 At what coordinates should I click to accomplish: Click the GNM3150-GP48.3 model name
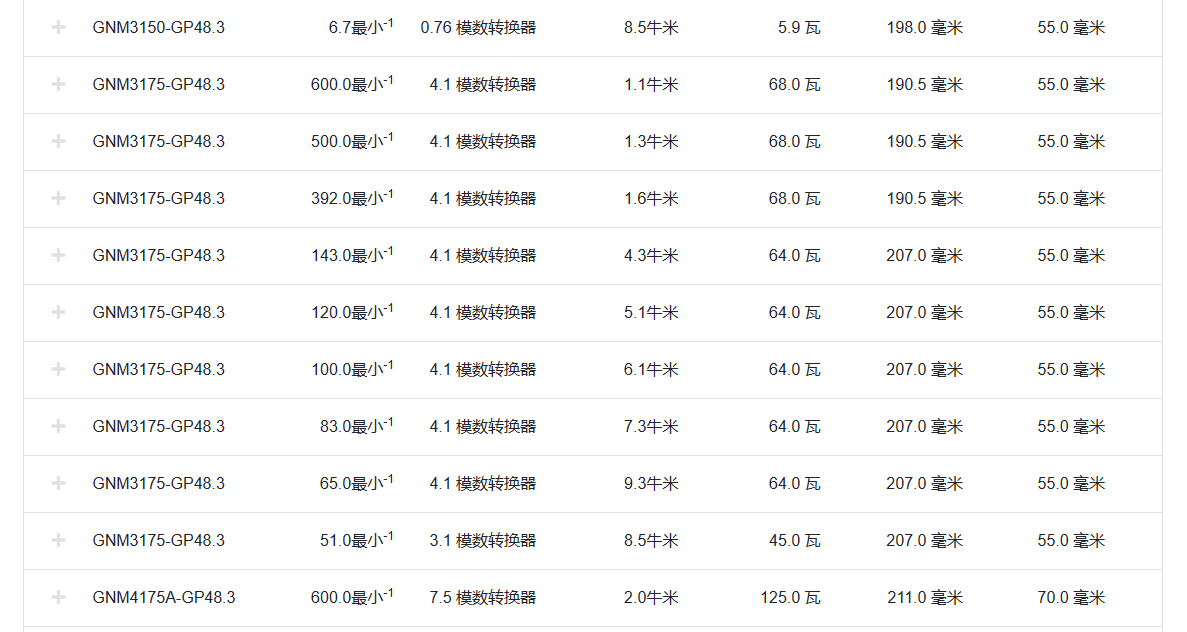coord(158,28)
